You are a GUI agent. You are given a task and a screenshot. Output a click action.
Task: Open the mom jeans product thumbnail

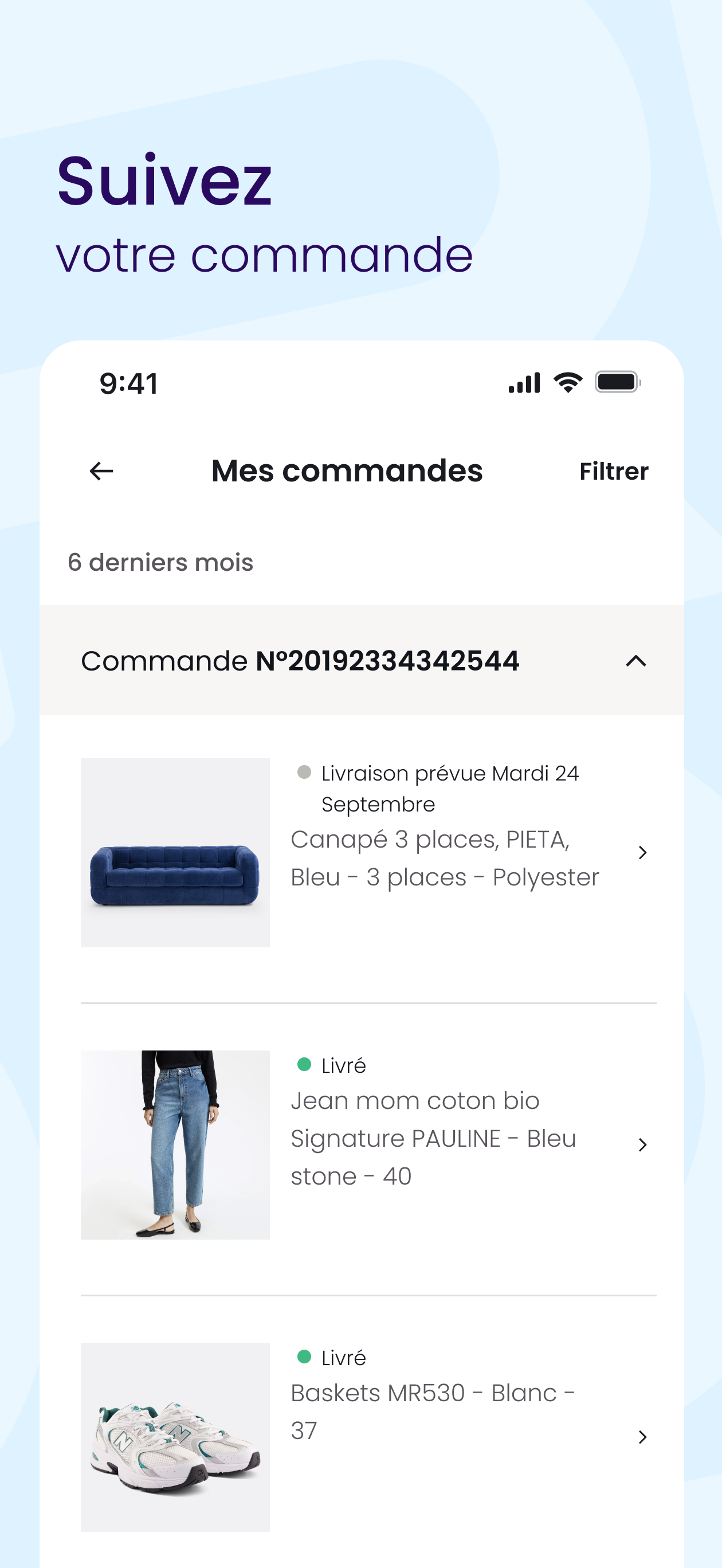point(175,1144)
